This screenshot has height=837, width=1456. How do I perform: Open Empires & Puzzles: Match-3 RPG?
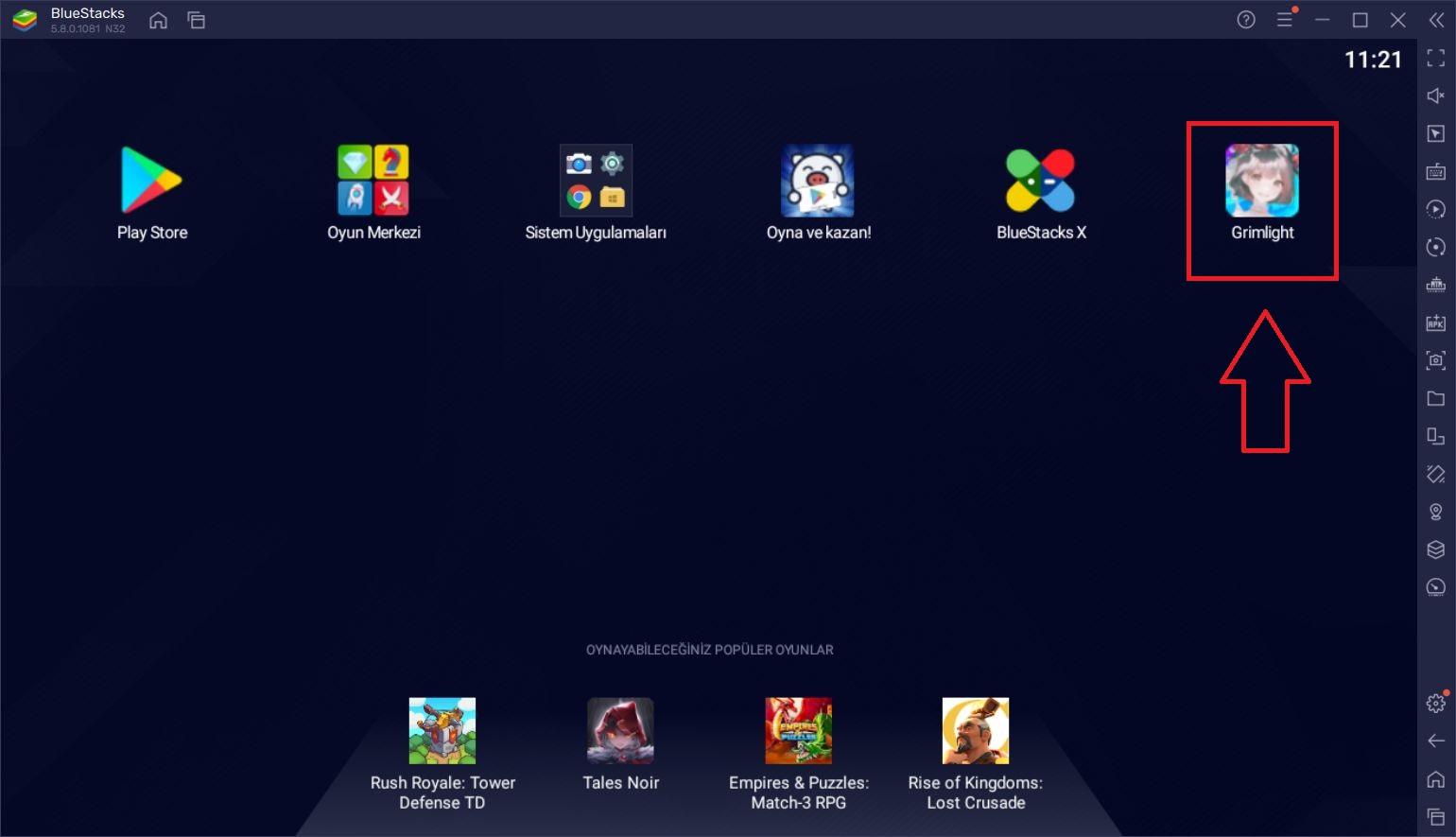[799, 731]
